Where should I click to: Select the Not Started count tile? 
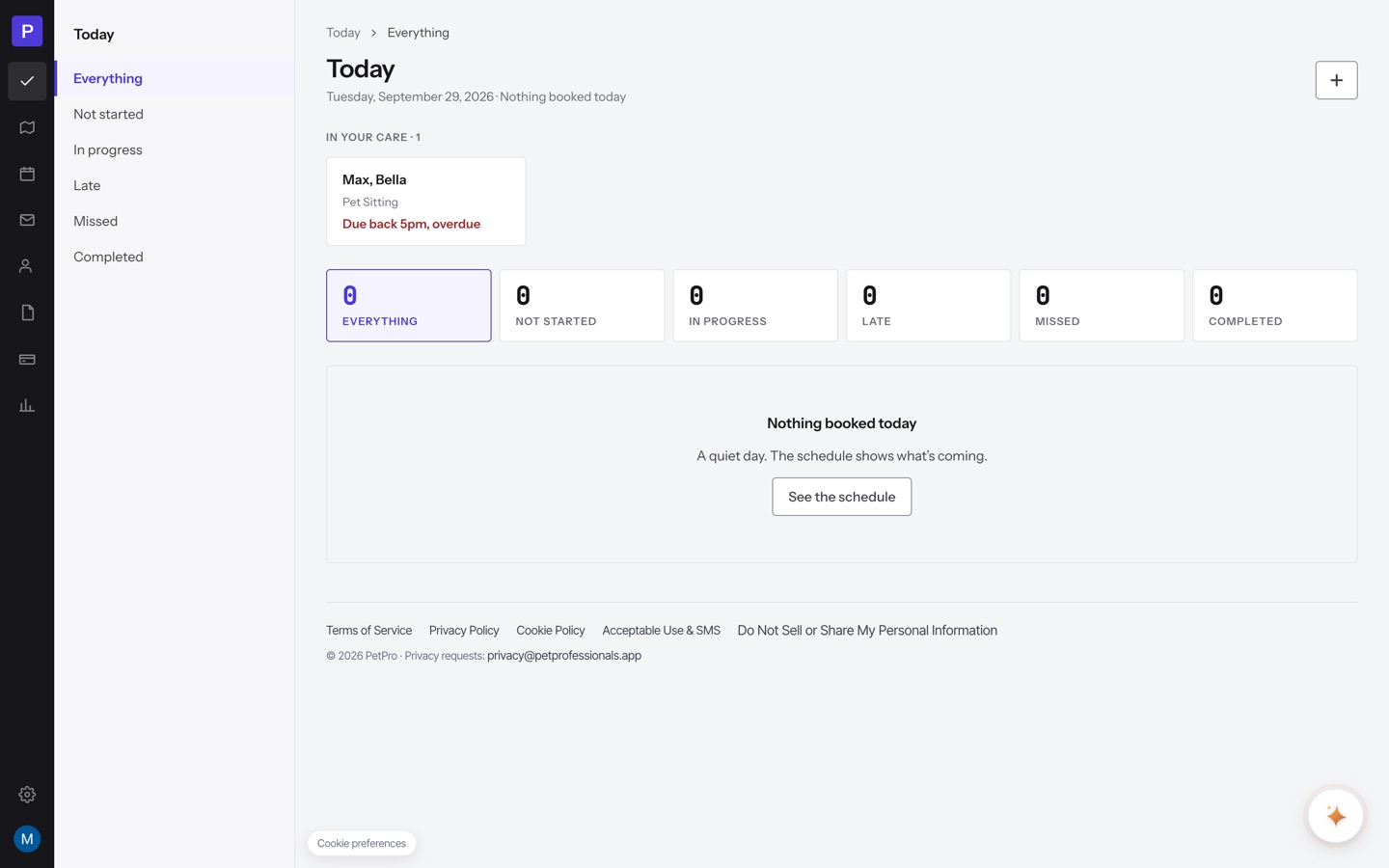click(582, 306)
